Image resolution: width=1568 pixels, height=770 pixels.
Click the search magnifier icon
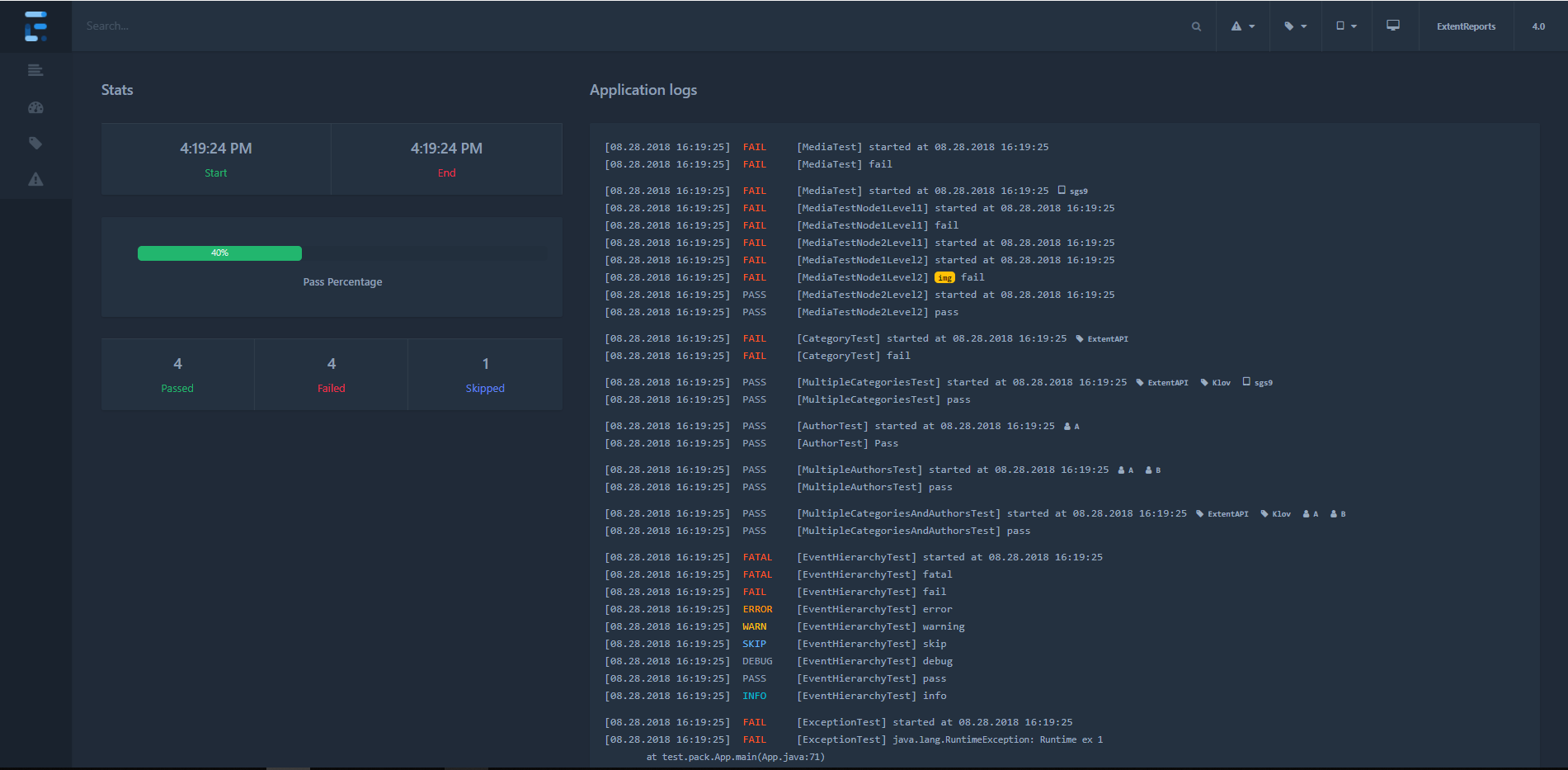pyautogui.click(x=1196, y=26)
